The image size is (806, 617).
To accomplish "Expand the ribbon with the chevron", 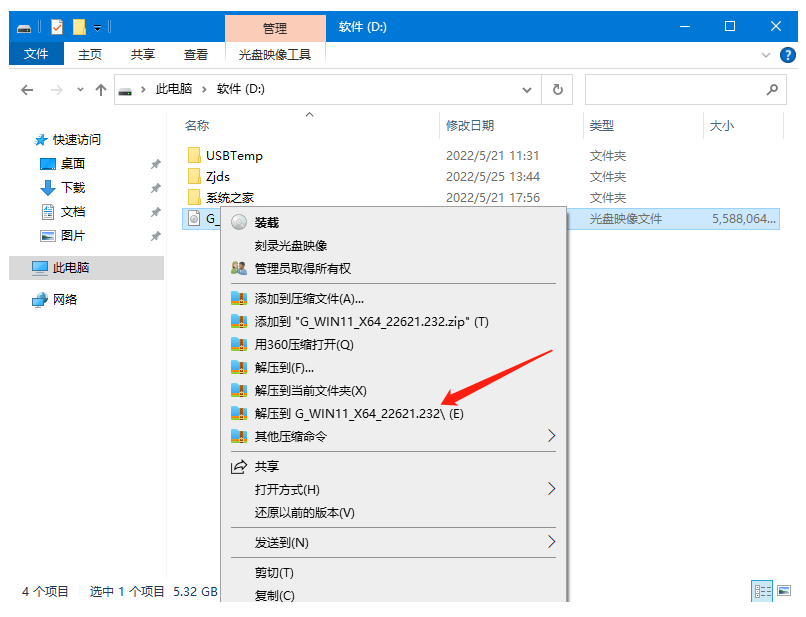I will pos(765,55).
